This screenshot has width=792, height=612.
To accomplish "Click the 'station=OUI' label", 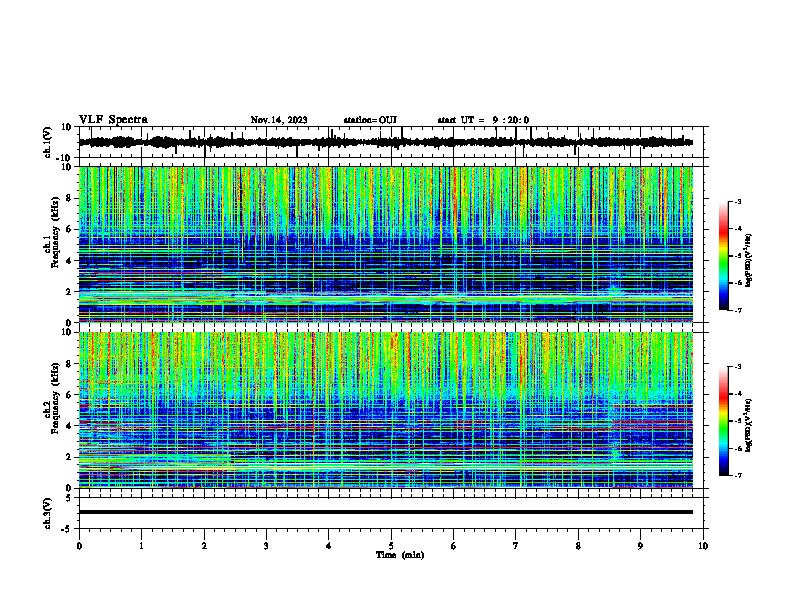I will click(370, 120).
